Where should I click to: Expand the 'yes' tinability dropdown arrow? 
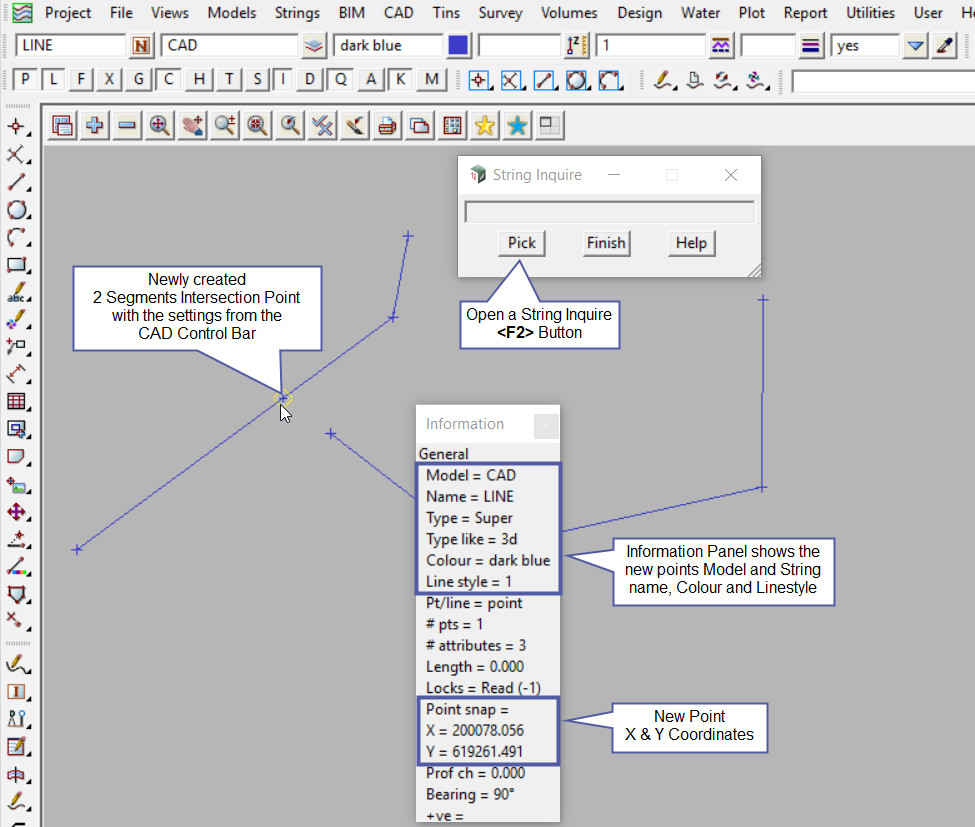914,46
